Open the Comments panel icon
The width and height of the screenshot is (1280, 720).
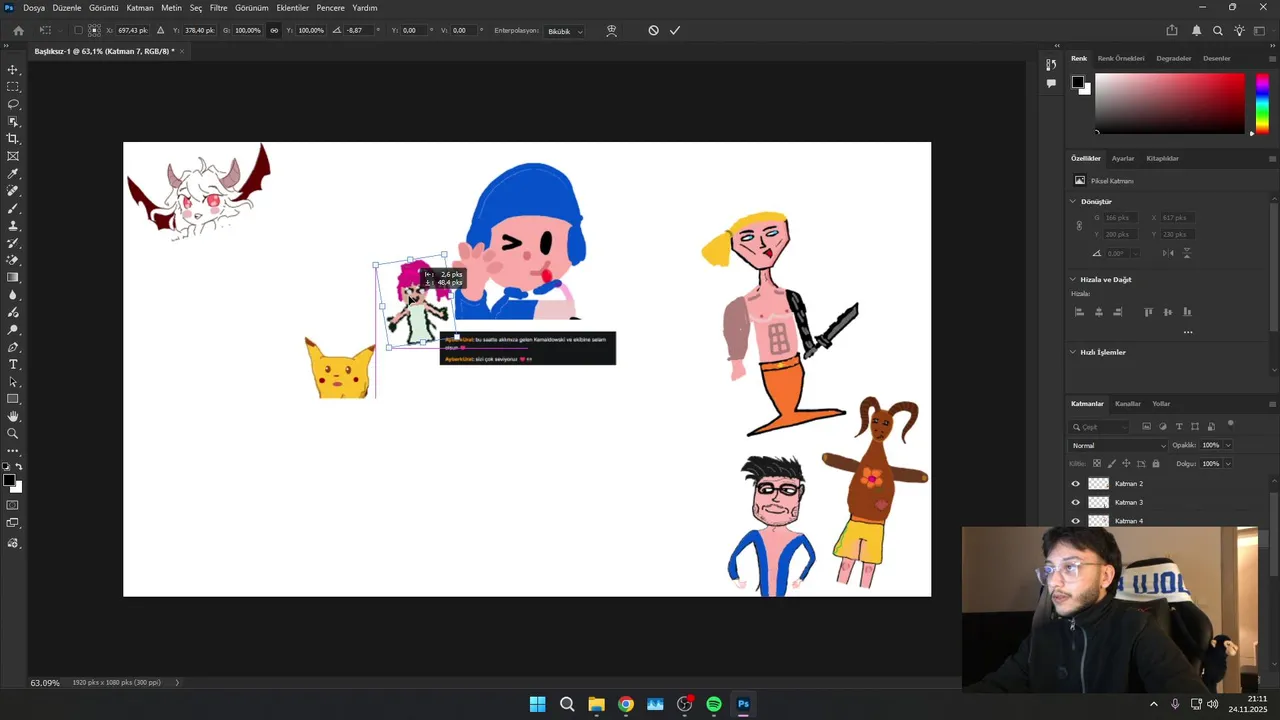(1051, 84)
